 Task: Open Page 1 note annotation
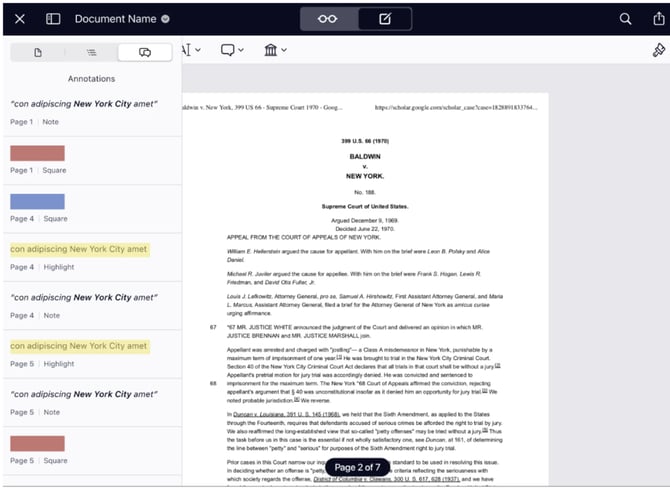[x=91, y=110]
